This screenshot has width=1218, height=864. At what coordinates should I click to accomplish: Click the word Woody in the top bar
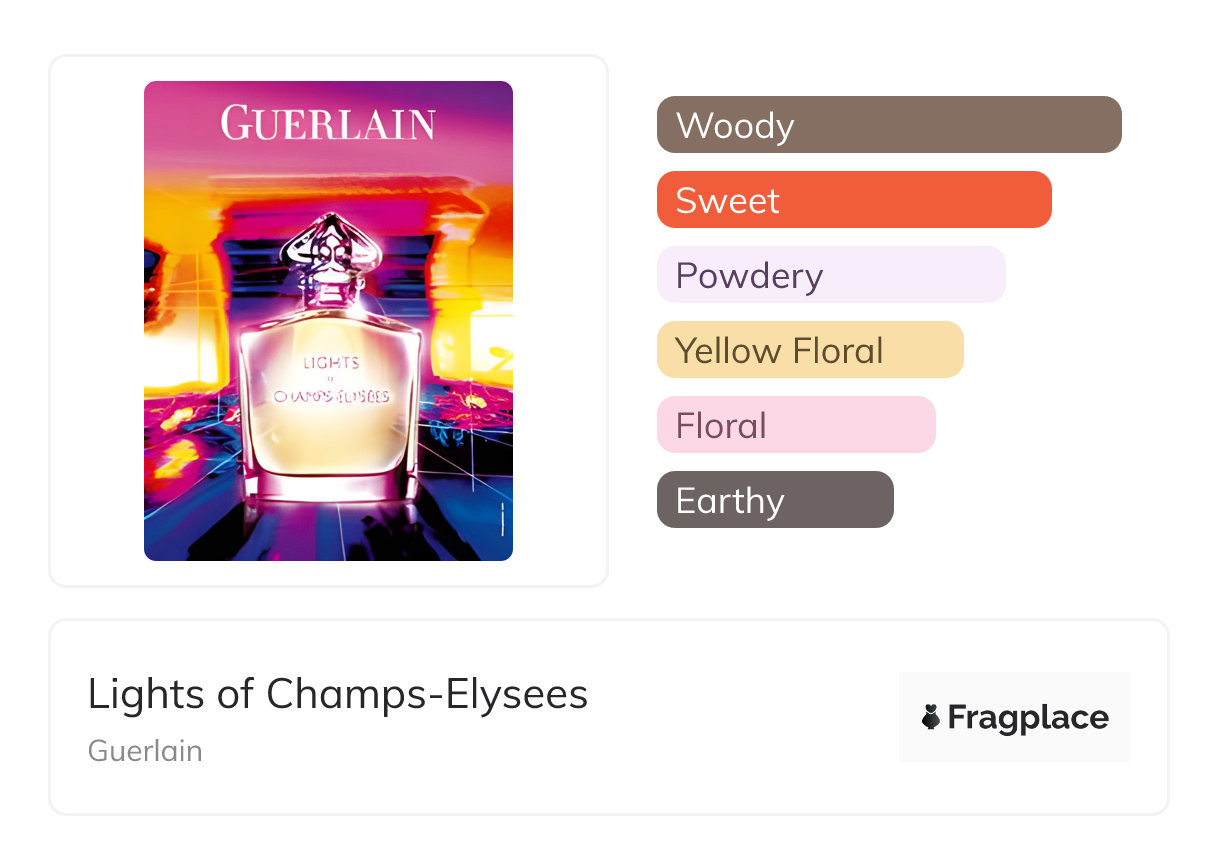735,126
